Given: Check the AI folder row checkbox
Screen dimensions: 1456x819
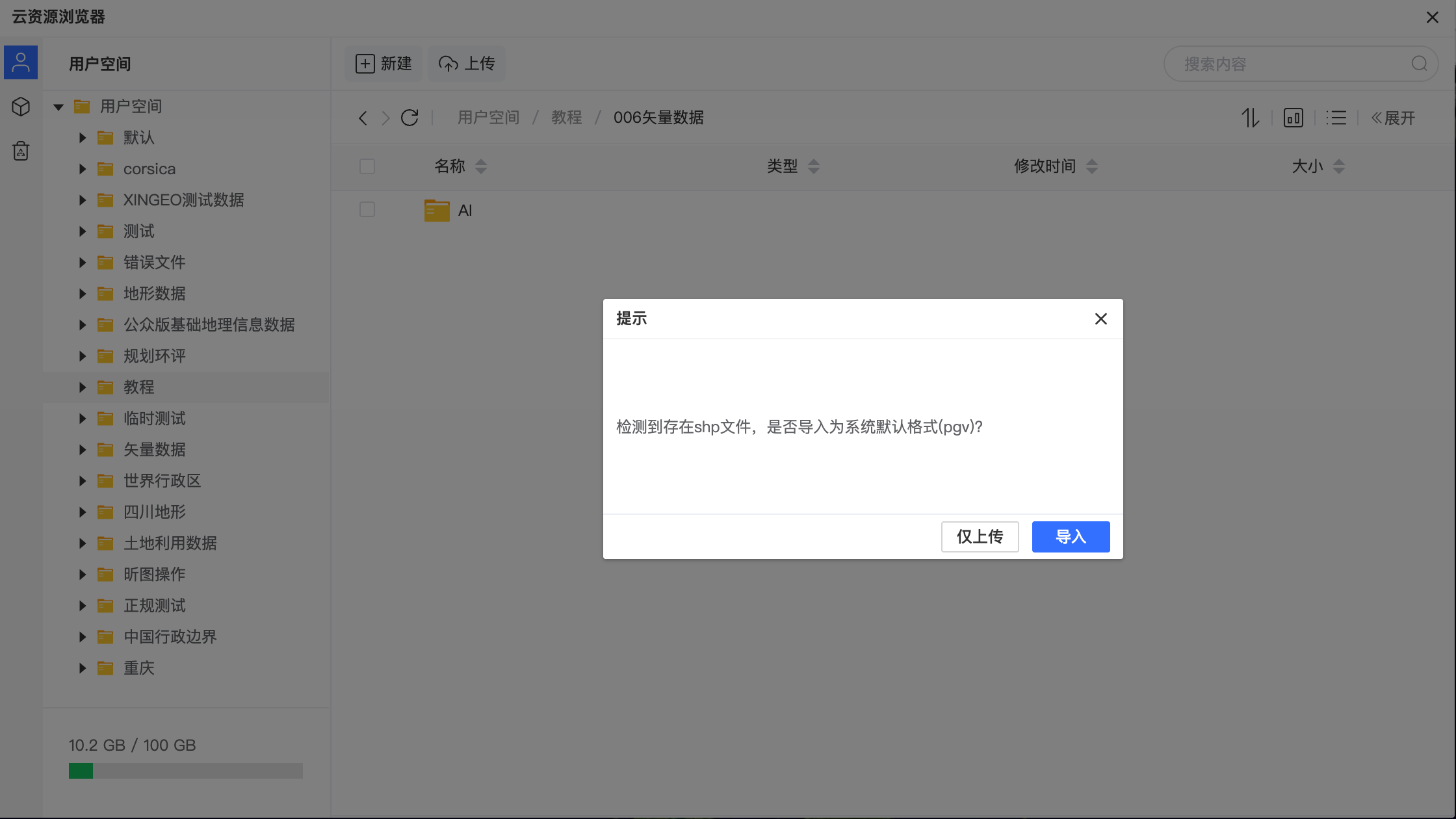Looking at the screenshot, I should pos(367,209).
